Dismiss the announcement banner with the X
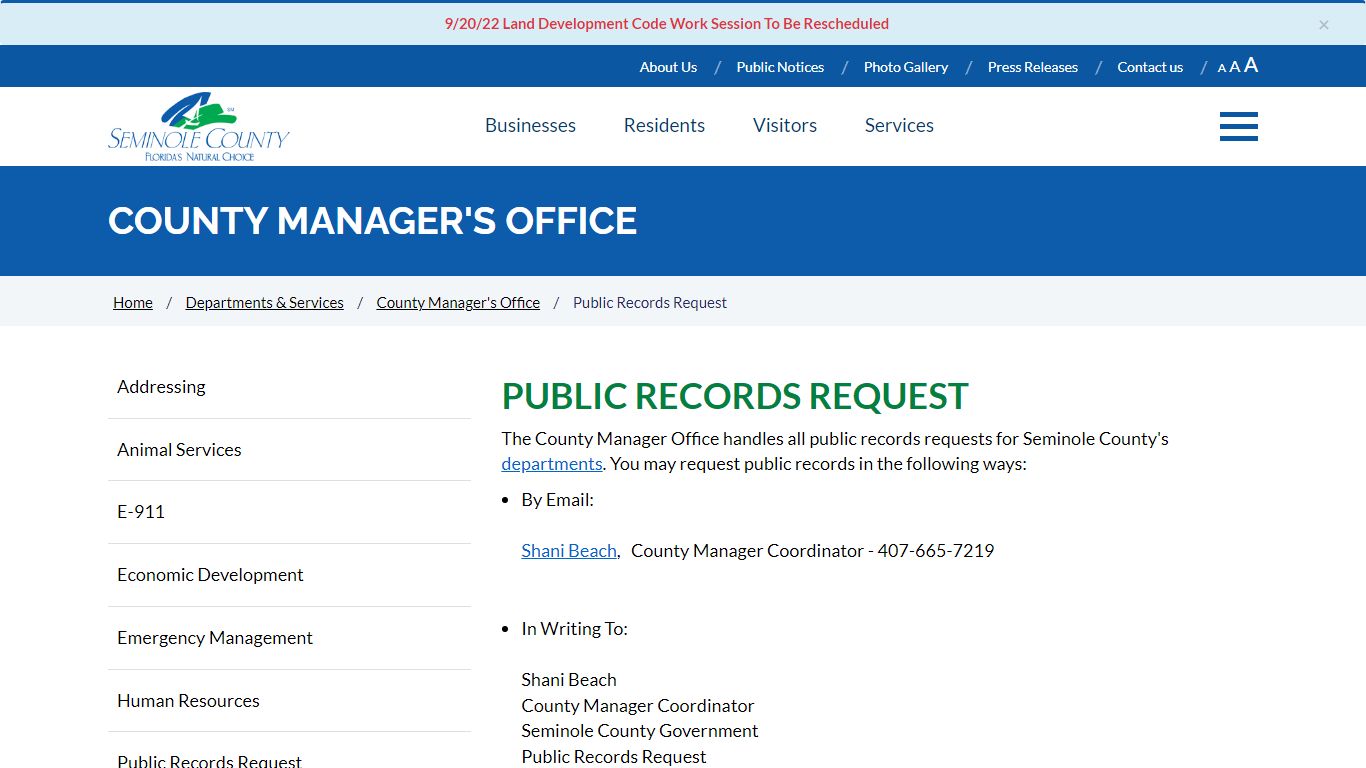The width and height of the screenshot is (1366, 768). [1324, 25]
